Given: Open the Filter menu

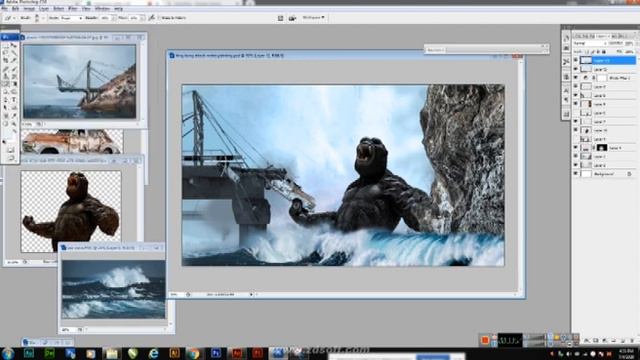Looking at the screenshot, I should (x=73, y=8).
